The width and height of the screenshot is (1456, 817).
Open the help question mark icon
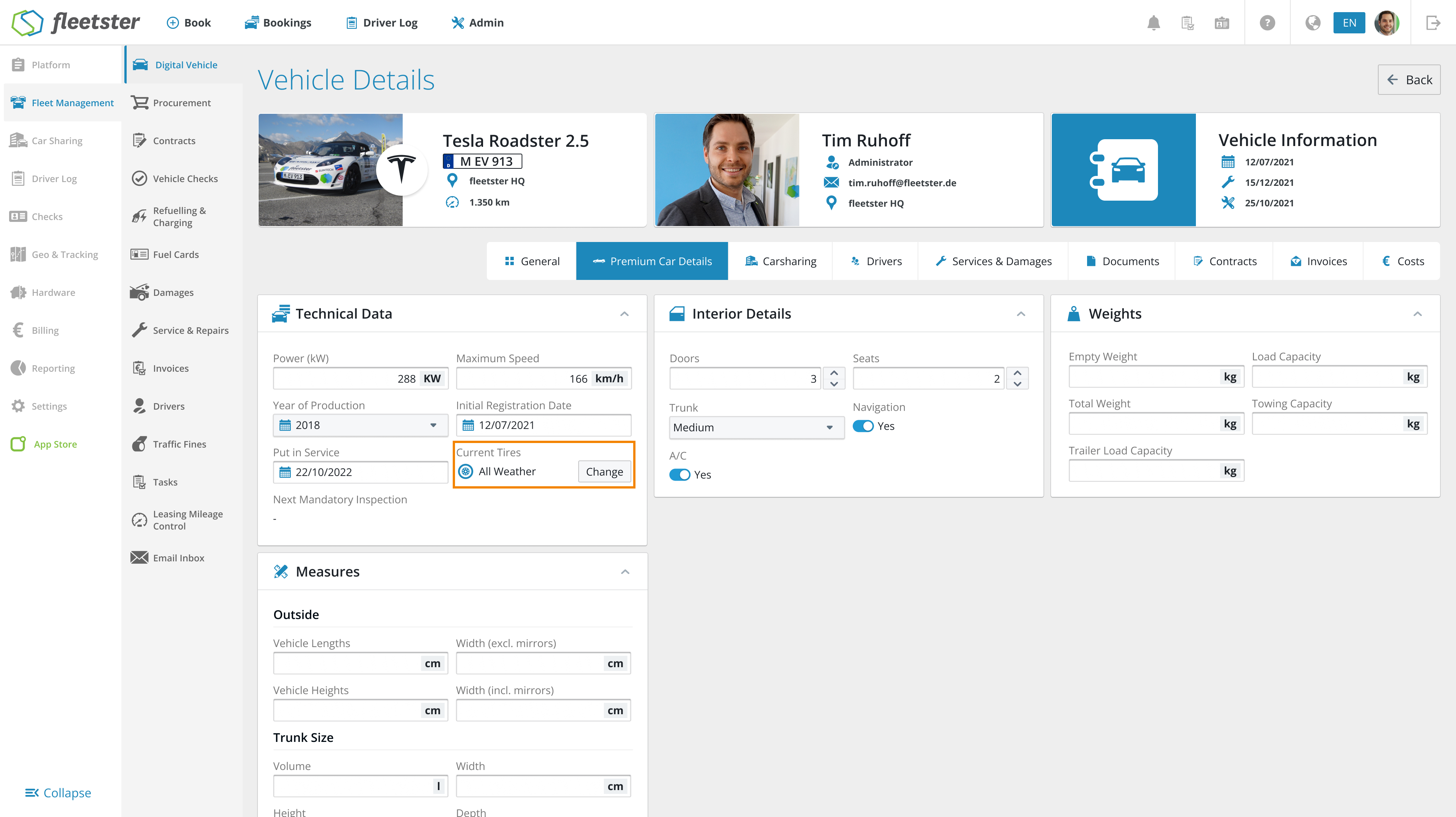[x=1267, y=23]
